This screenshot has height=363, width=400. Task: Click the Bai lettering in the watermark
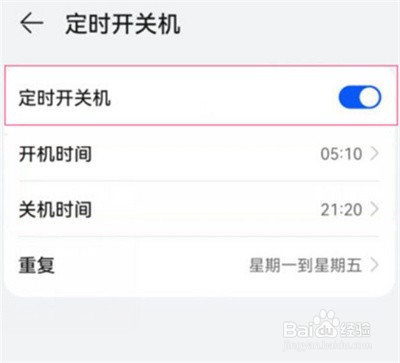pyautogui.click(x=299, y=329)
